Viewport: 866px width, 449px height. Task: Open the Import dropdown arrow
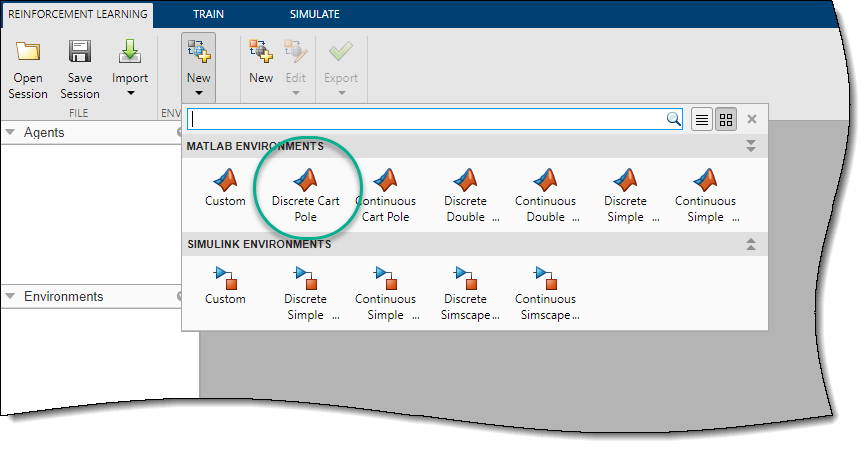tap(130, 93)
